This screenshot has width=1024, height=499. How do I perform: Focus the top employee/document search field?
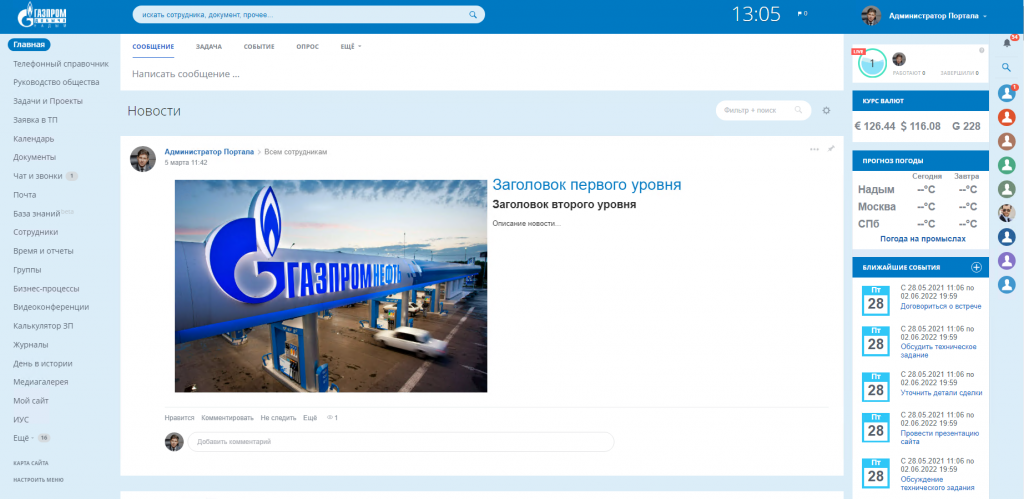[308, 14]
